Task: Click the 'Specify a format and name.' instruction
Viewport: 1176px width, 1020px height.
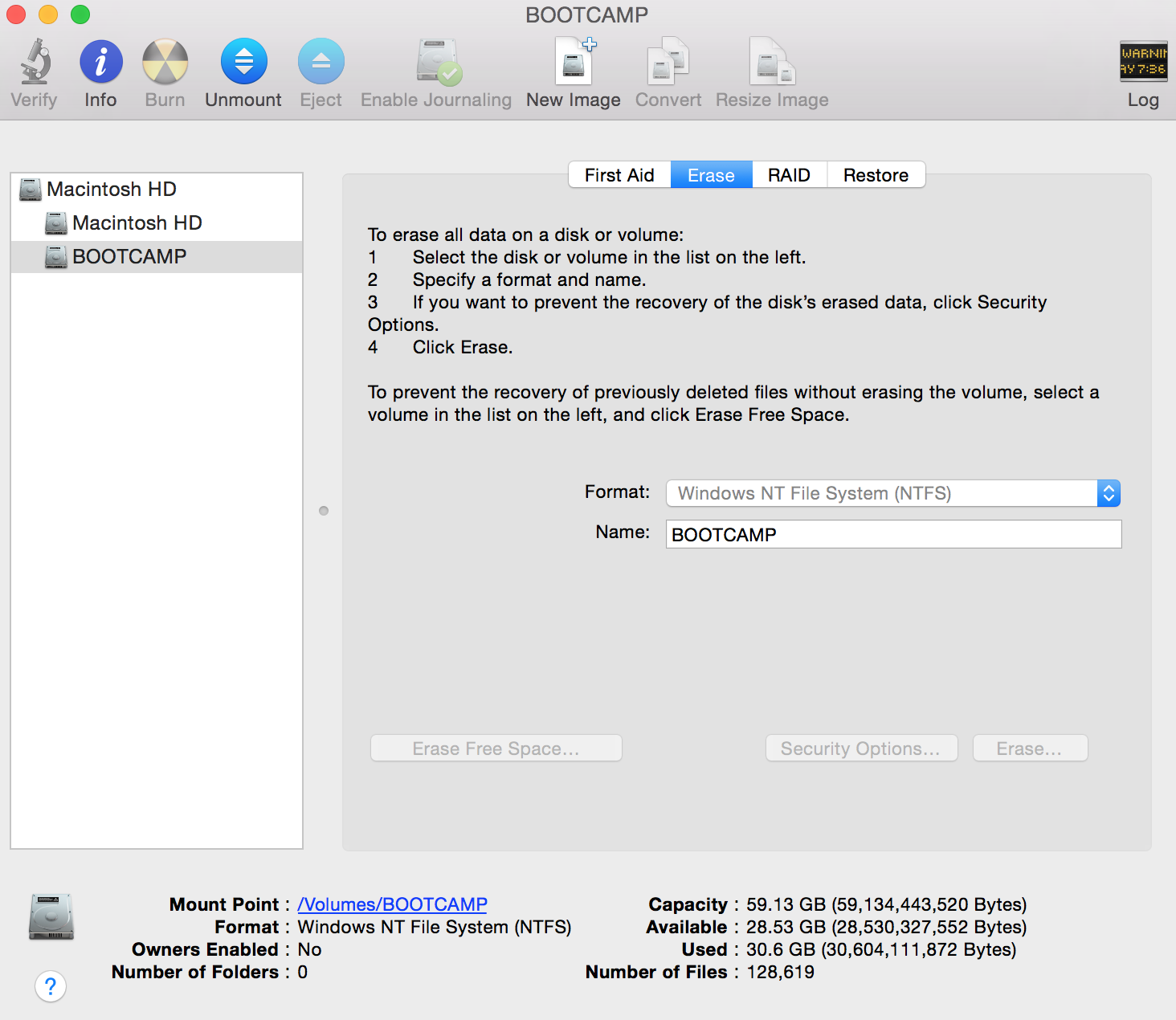Action: [x=529, y=279]
